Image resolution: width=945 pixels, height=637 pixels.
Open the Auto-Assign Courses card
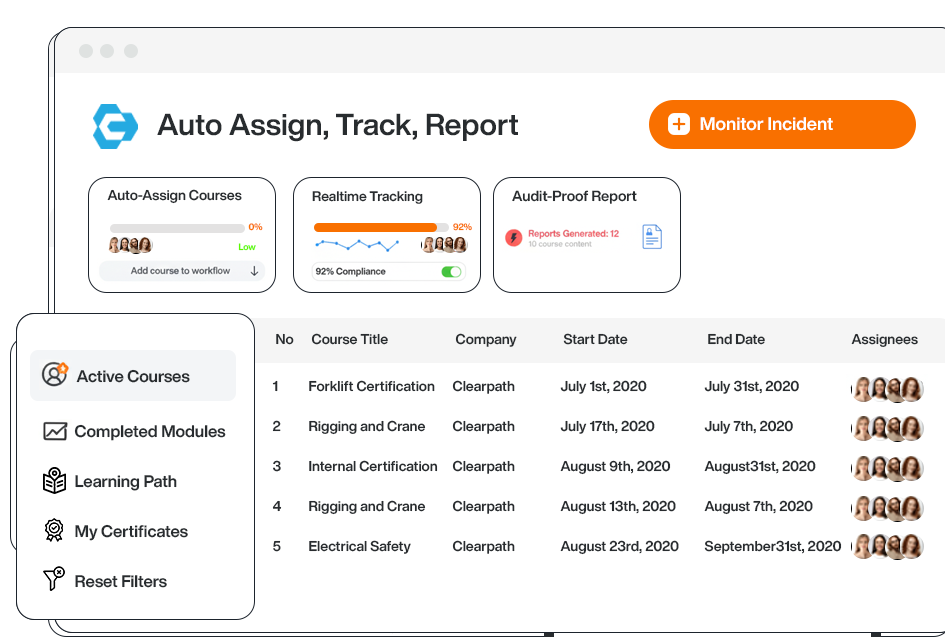pyautogui.click(x=182, y=196)
